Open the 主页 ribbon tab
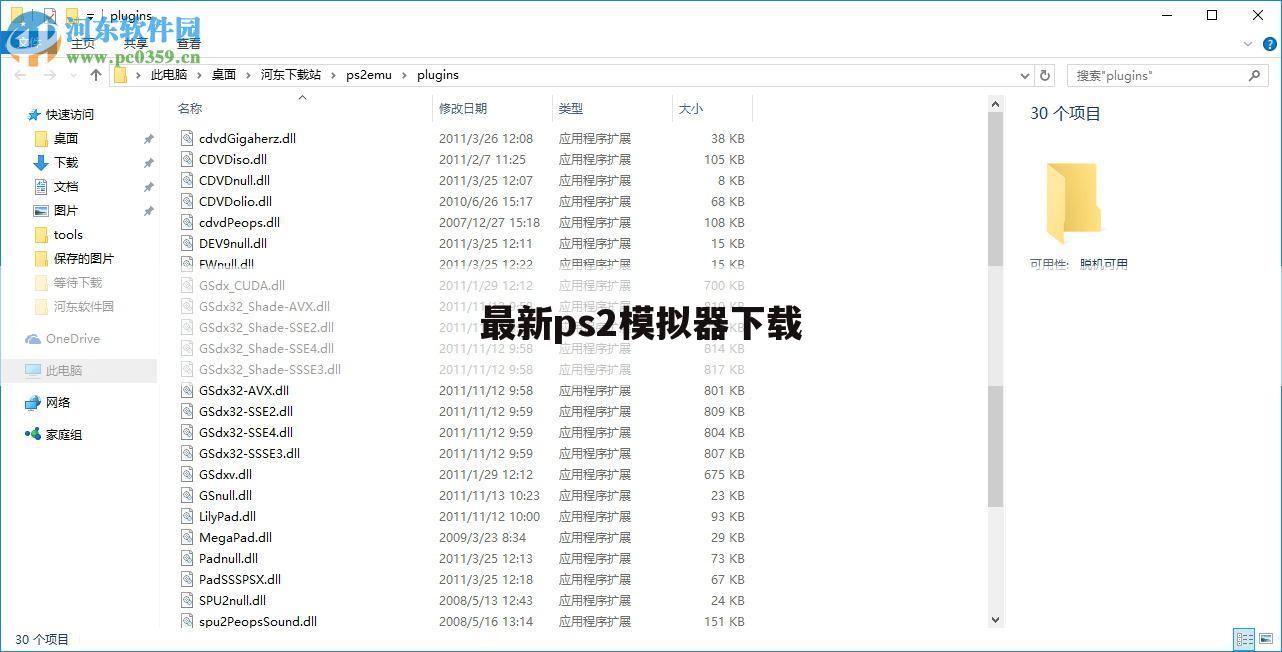Screen dimensions: 1282x652 click(x=83, y=44)
